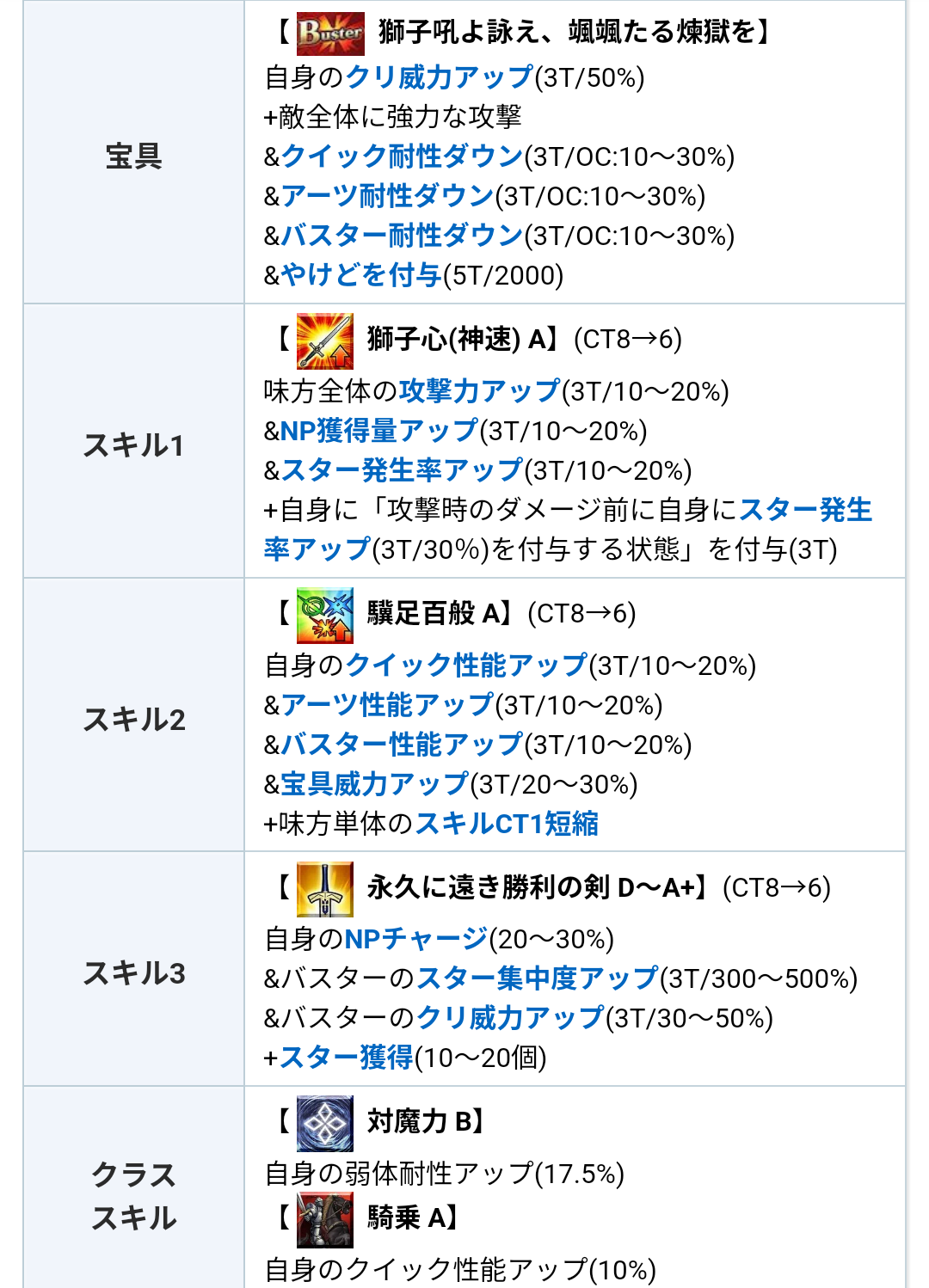Click the 永久に遠き勝利の剣 skill icon
The width and height of the screenshot is (929, 1288).
click(324, 889)
